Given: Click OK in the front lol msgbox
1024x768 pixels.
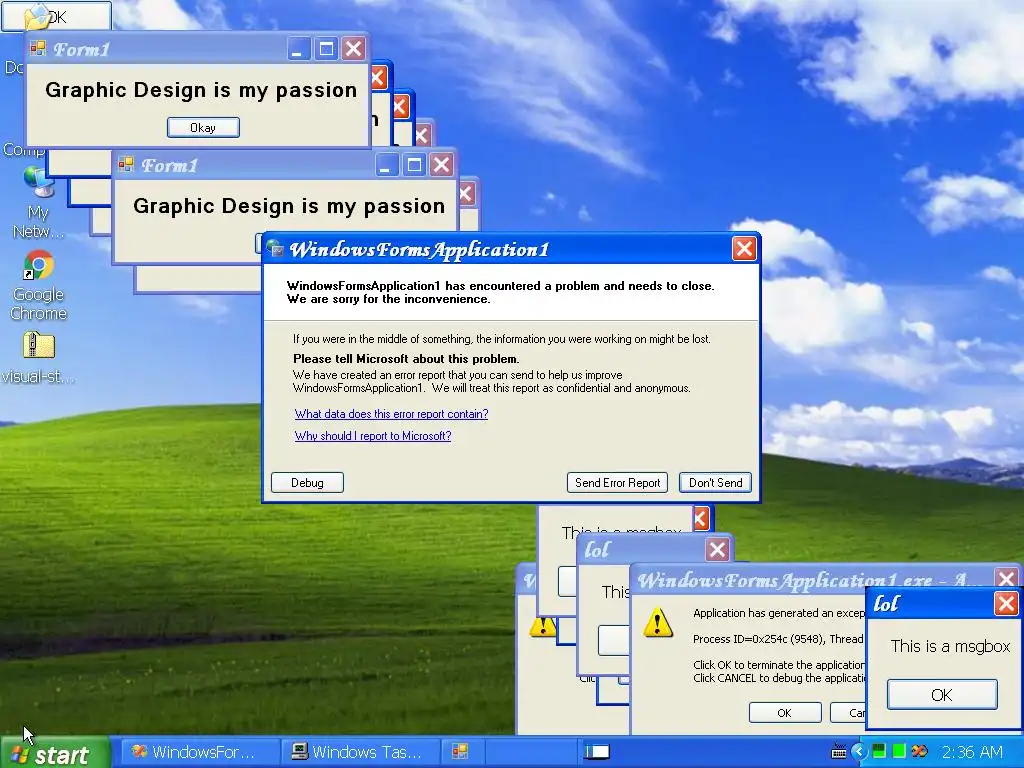Looking at the screenshot, I should pos(942,695).
